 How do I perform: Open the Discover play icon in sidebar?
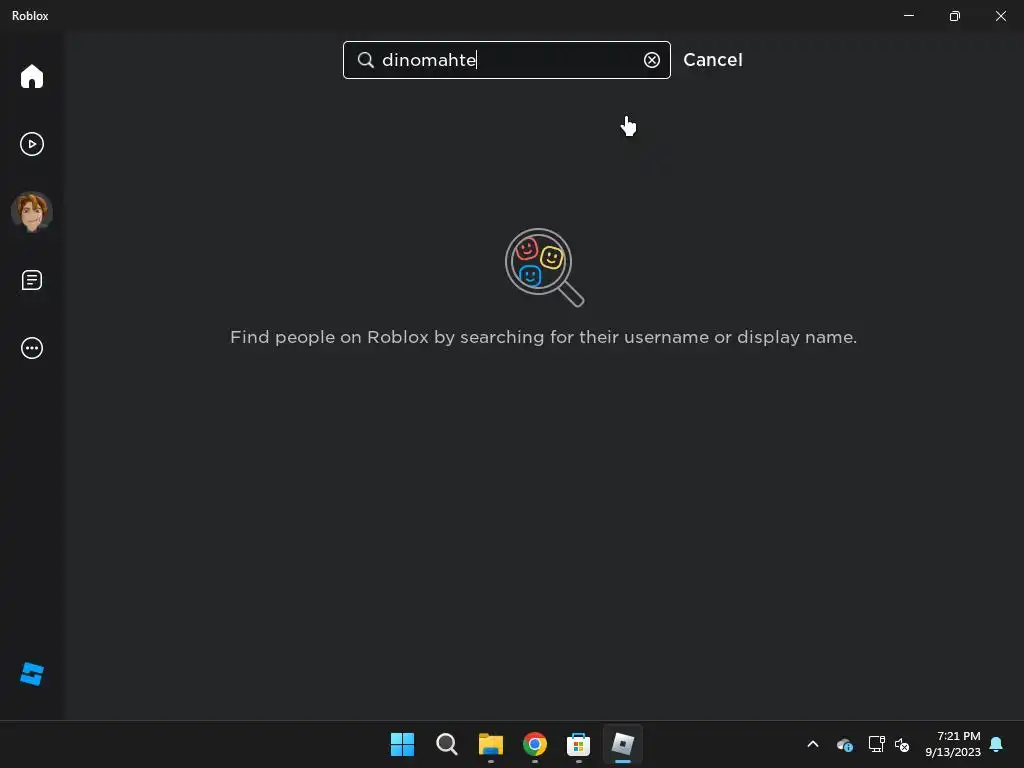point(31,144)
